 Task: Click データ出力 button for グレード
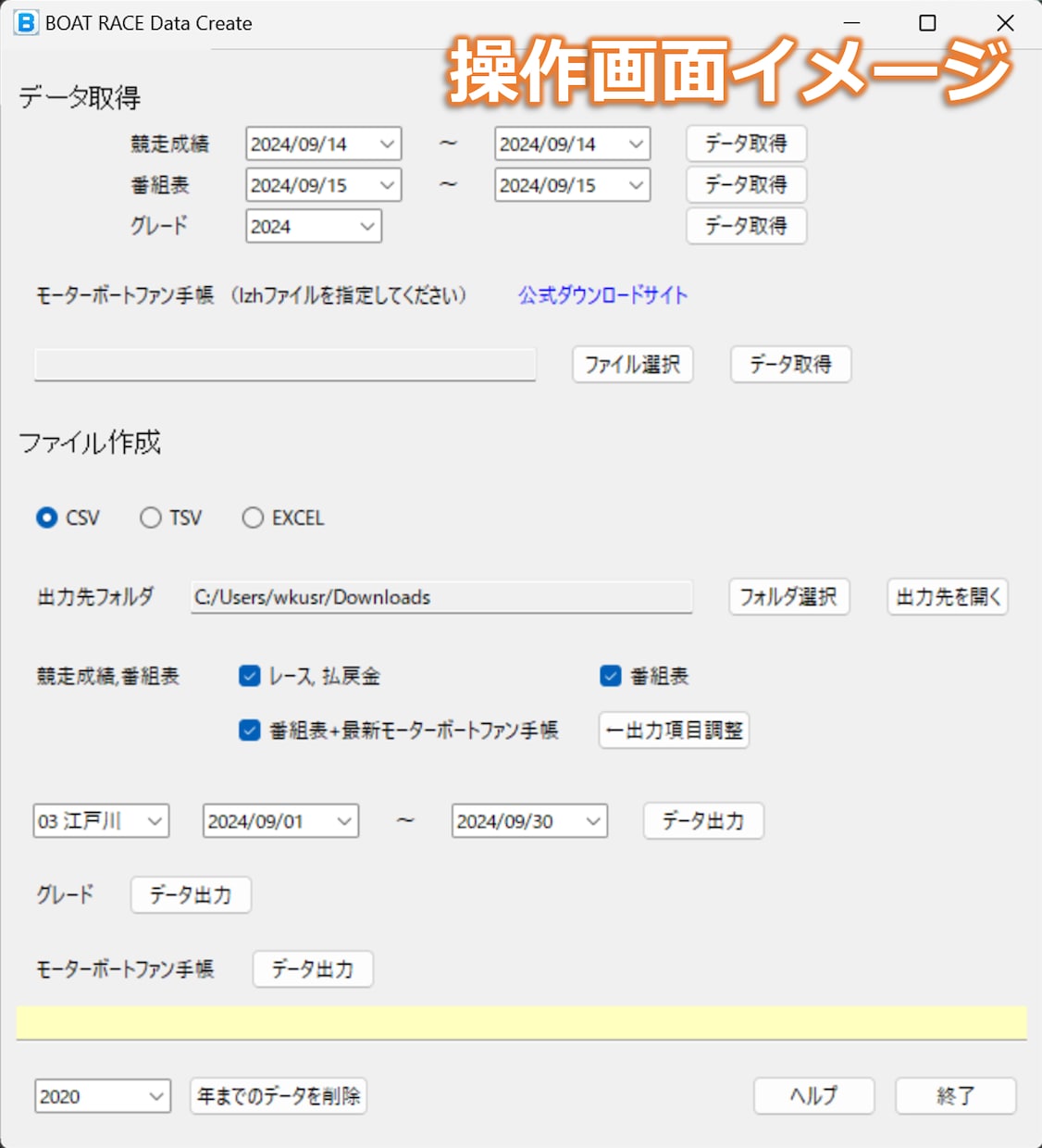191,894
